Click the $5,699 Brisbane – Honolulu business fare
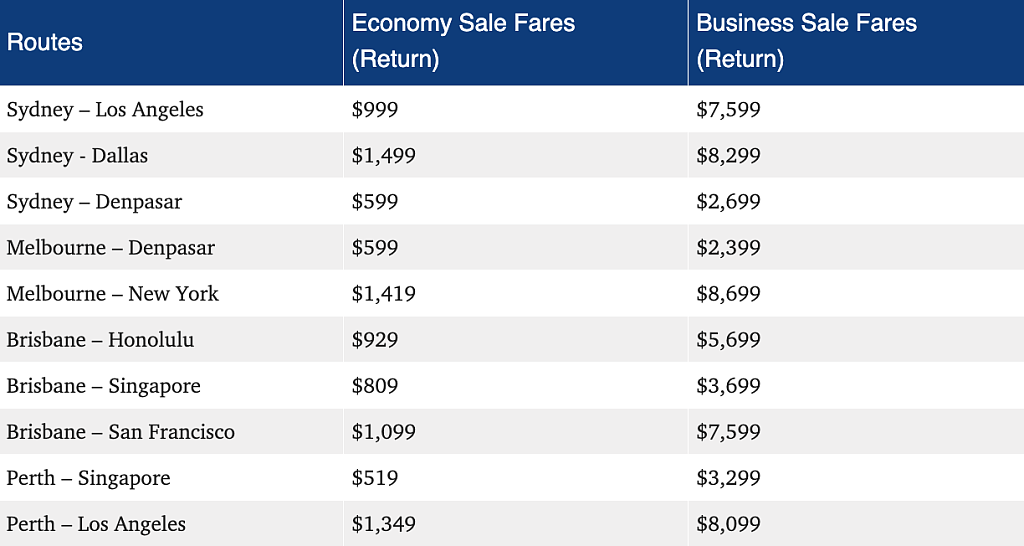Viewport: 1024px width, 546px height. [x=728, y=340]
